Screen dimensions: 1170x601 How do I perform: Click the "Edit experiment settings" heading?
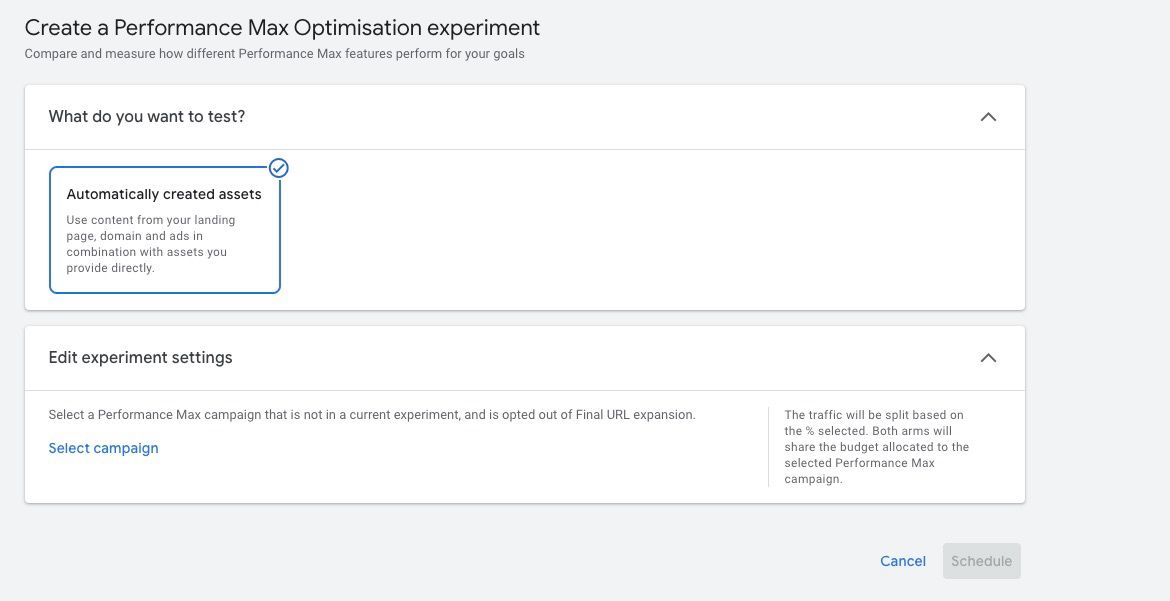pos(140,357)
